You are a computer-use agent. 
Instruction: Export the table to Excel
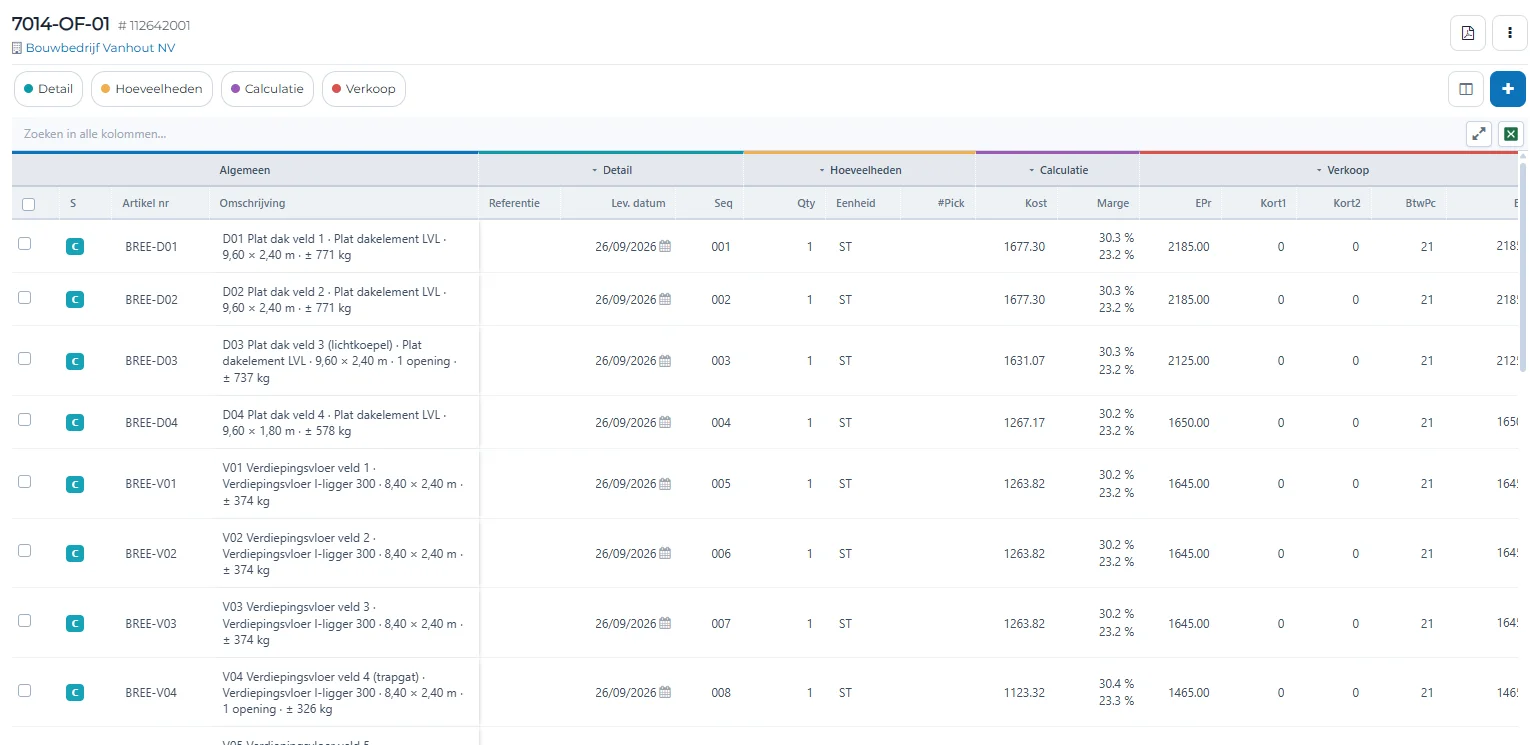pyautogui.click(x=1511, y=134)
